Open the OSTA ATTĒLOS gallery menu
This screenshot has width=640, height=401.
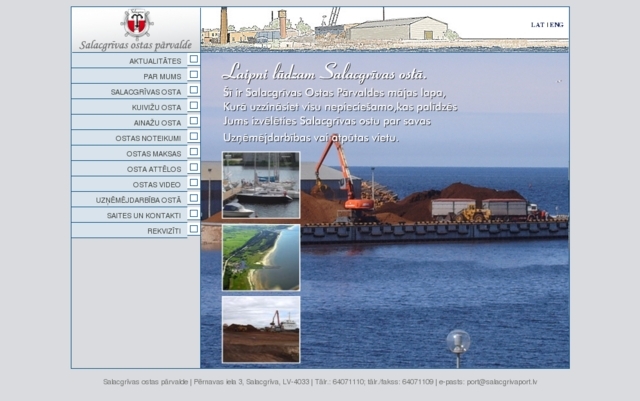[154, 169]
